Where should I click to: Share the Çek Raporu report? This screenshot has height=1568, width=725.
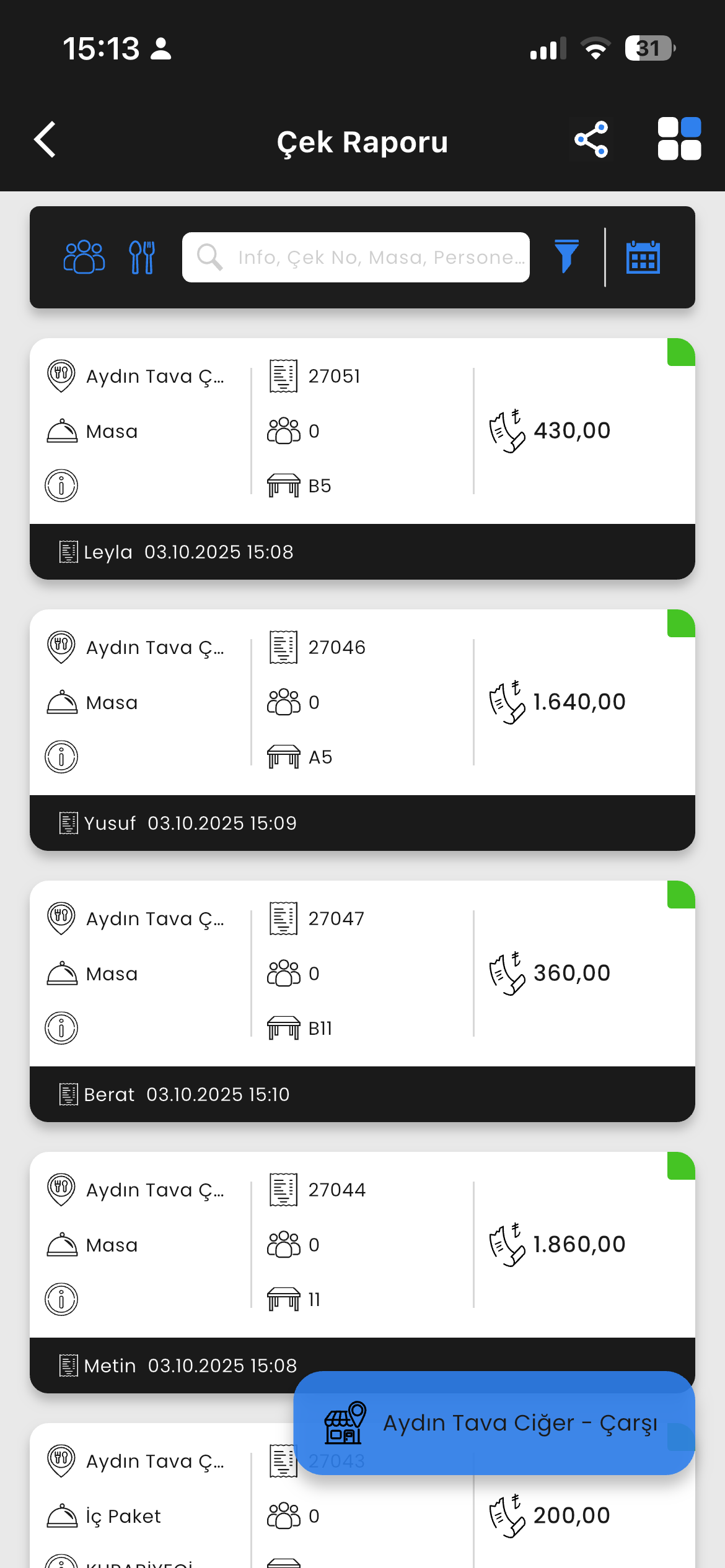(591, 140)
